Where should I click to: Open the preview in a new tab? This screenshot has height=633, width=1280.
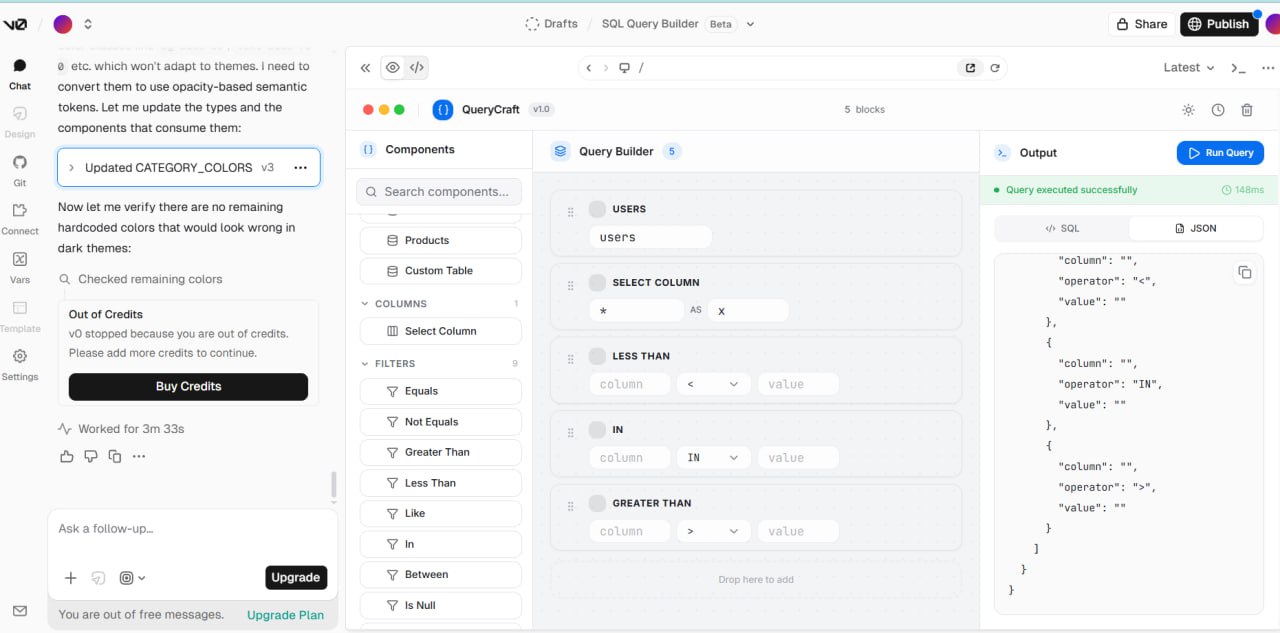[x=970, y=68]
